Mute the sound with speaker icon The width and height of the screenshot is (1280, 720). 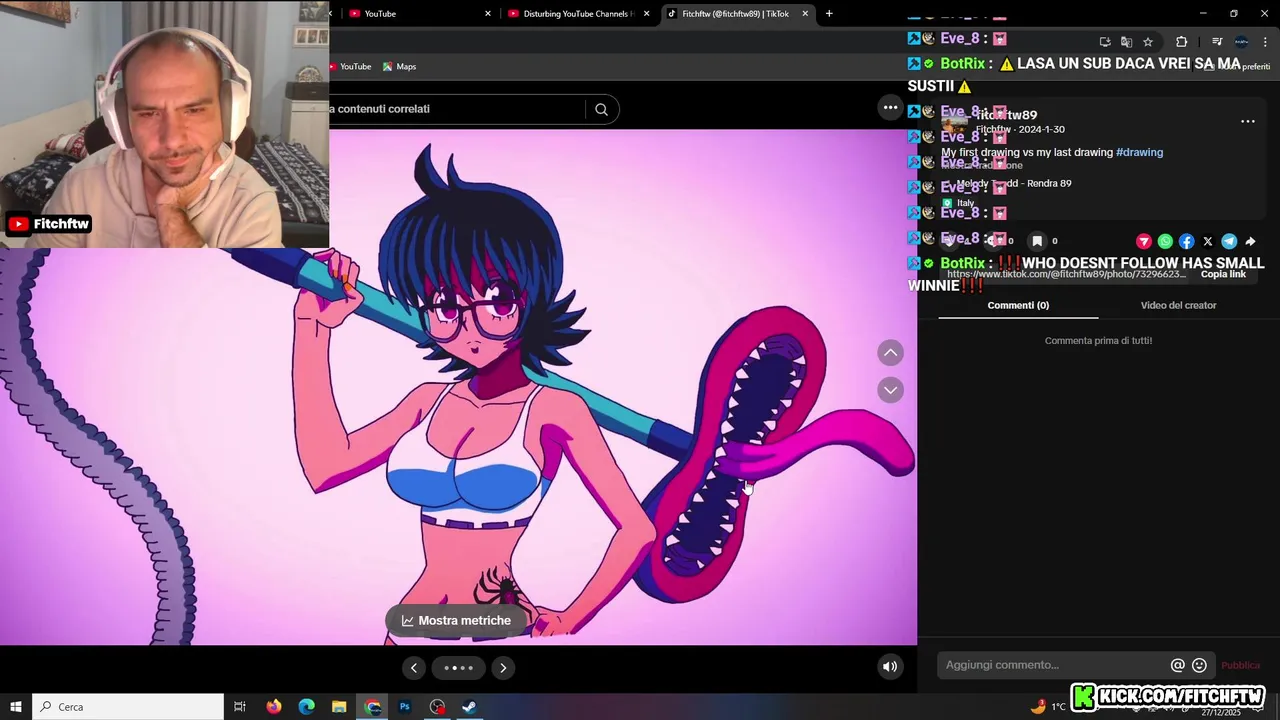point(890,667)
